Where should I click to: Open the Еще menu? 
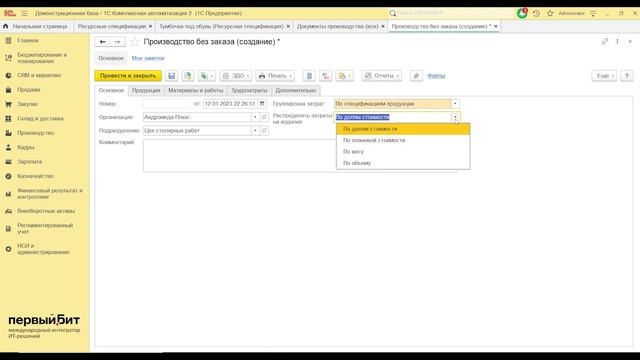click(604, 76)
